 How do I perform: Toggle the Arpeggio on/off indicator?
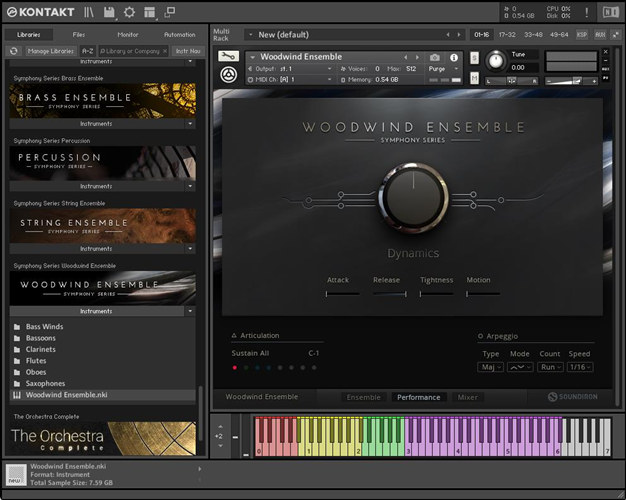tap(478, 336)
